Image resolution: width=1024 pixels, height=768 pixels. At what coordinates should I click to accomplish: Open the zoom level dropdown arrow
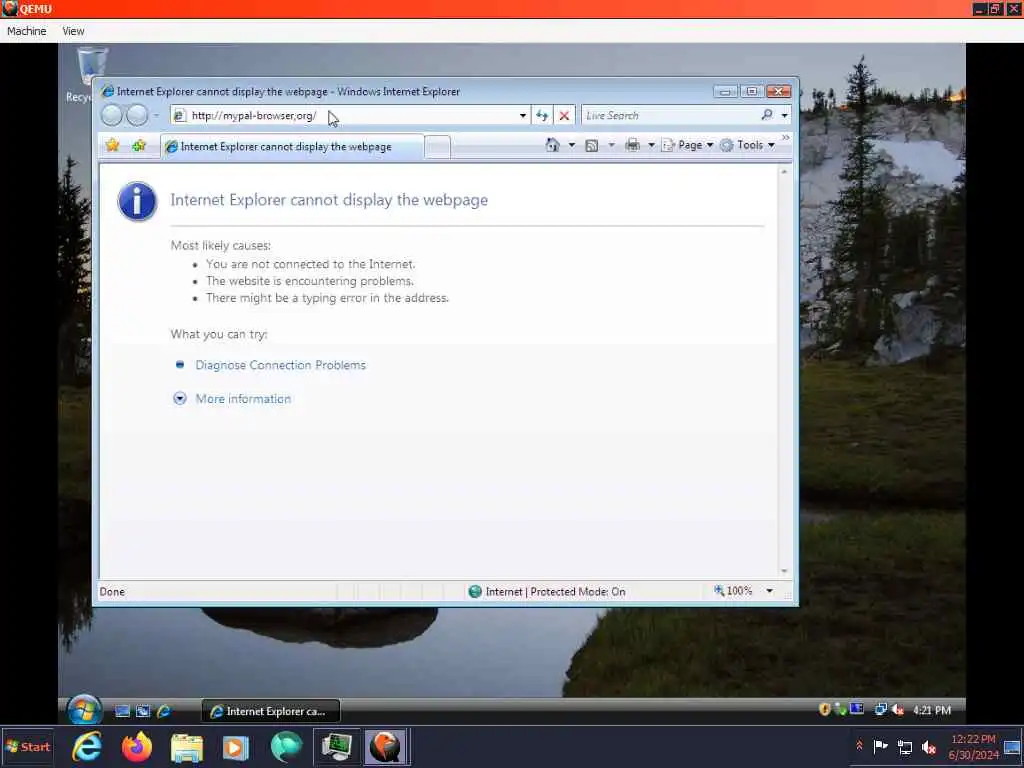pos(769,591)
